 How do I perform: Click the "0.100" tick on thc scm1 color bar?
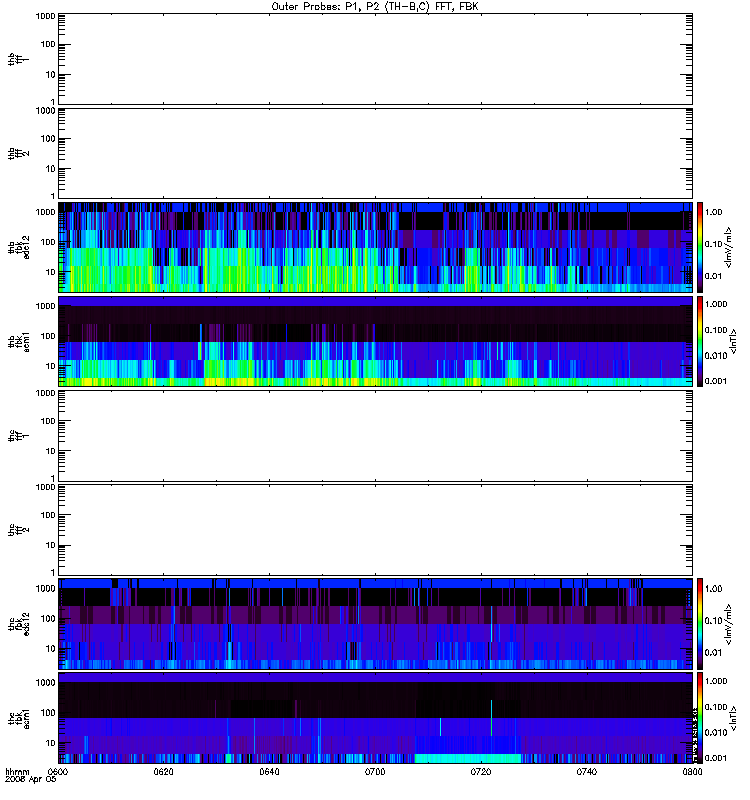click(x=716, y=707)
